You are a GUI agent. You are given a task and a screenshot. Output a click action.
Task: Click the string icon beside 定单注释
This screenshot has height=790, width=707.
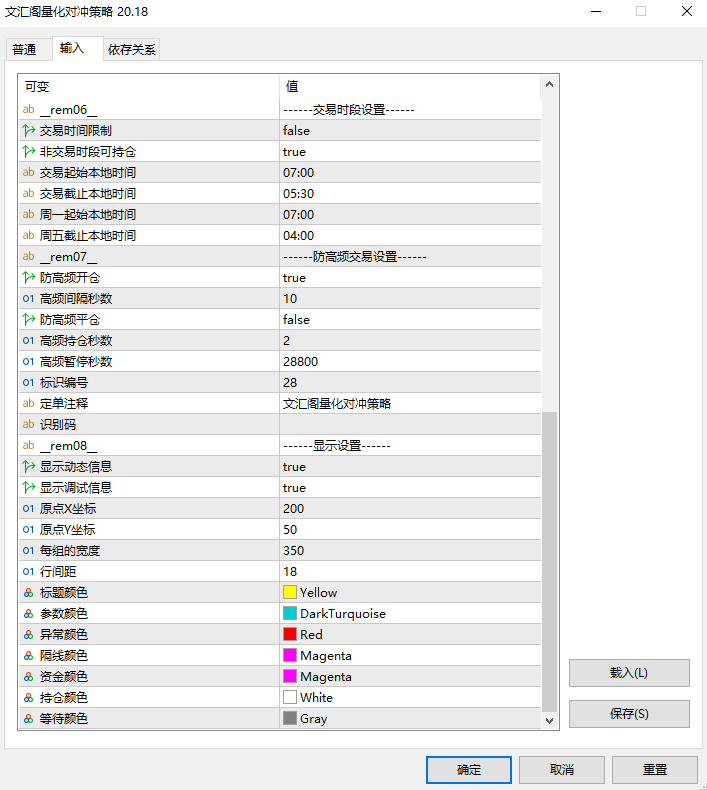[x=28, y=404]
